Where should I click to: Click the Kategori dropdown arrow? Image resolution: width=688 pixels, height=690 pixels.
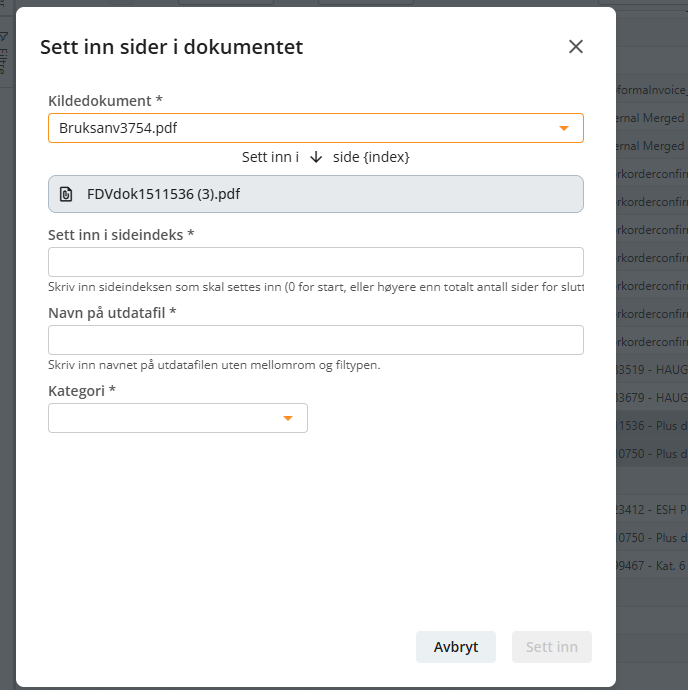[288, 418]
